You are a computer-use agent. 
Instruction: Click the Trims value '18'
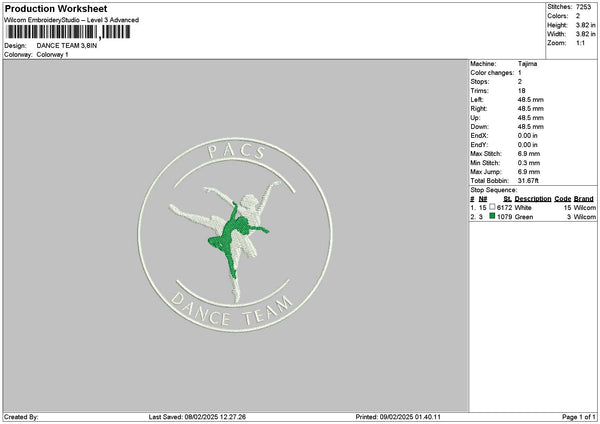(521, 91)
